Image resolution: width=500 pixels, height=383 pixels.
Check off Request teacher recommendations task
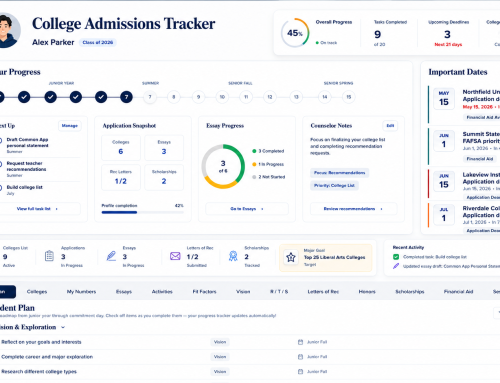point(1,164)
